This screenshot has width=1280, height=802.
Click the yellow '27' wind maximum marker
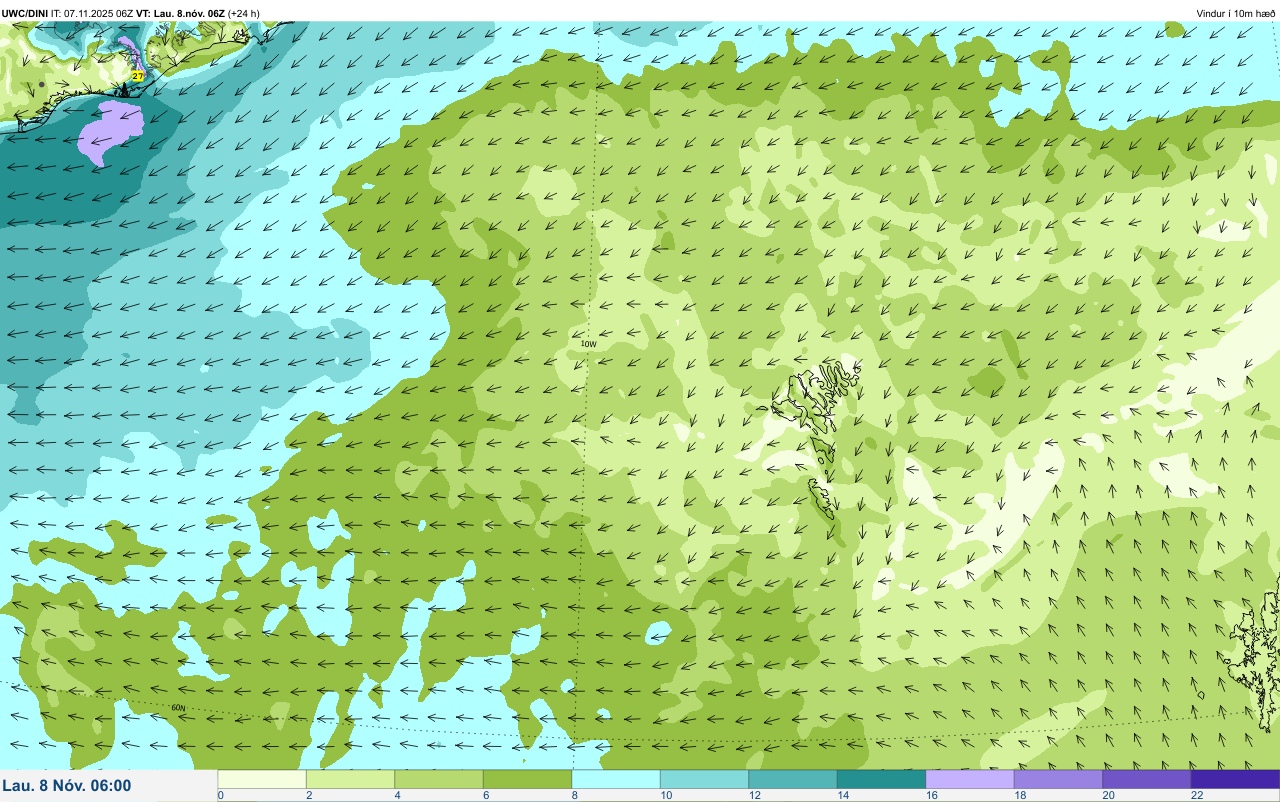137,76
